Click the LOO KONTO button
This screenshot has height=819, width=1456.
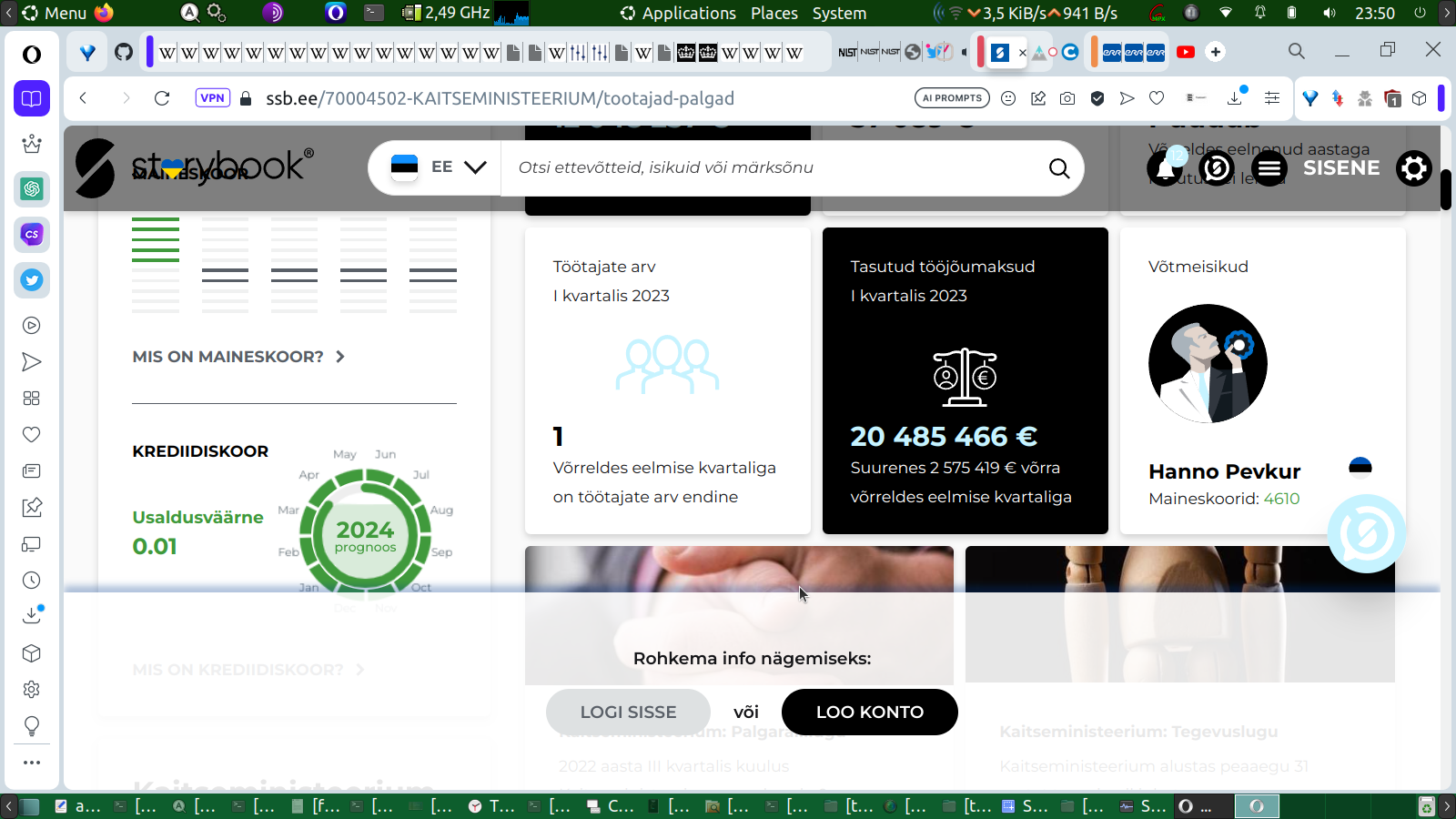coord(870,712)
